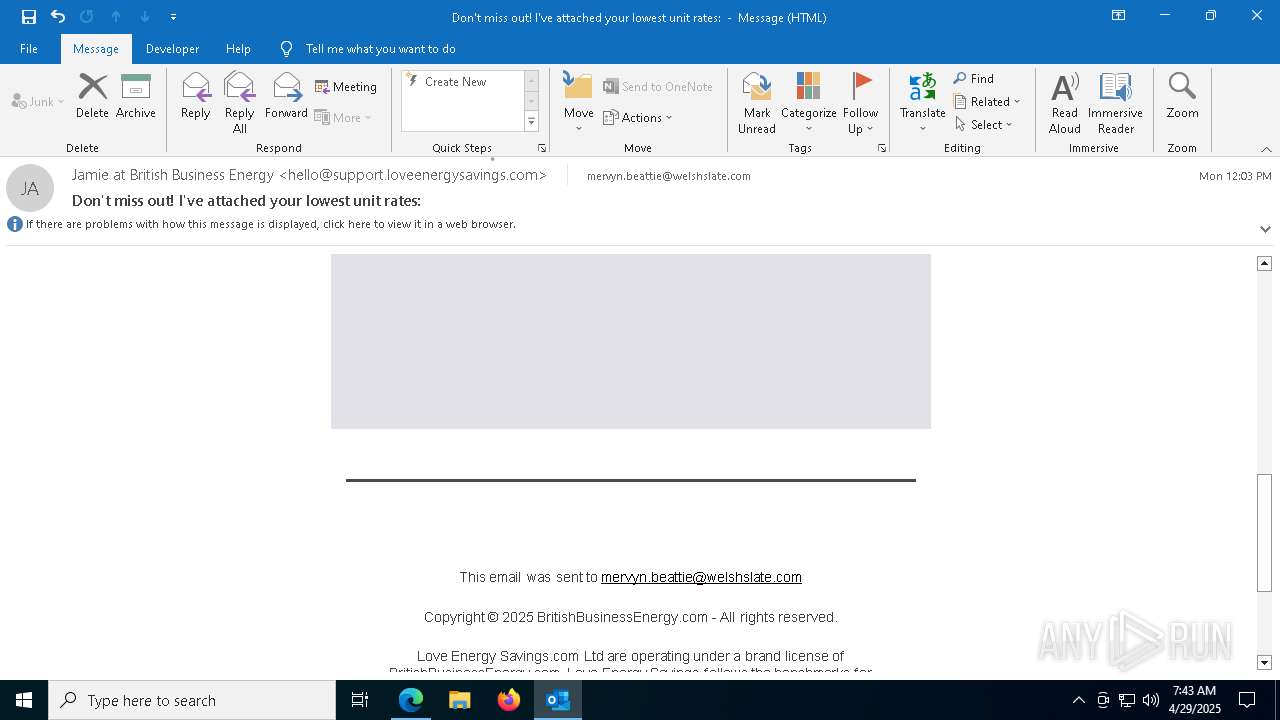1280x720 pixels.
Task: Open Customize Quick Access Toolbar dropdown
Action: pyautogui.click(x=174, y=17)
